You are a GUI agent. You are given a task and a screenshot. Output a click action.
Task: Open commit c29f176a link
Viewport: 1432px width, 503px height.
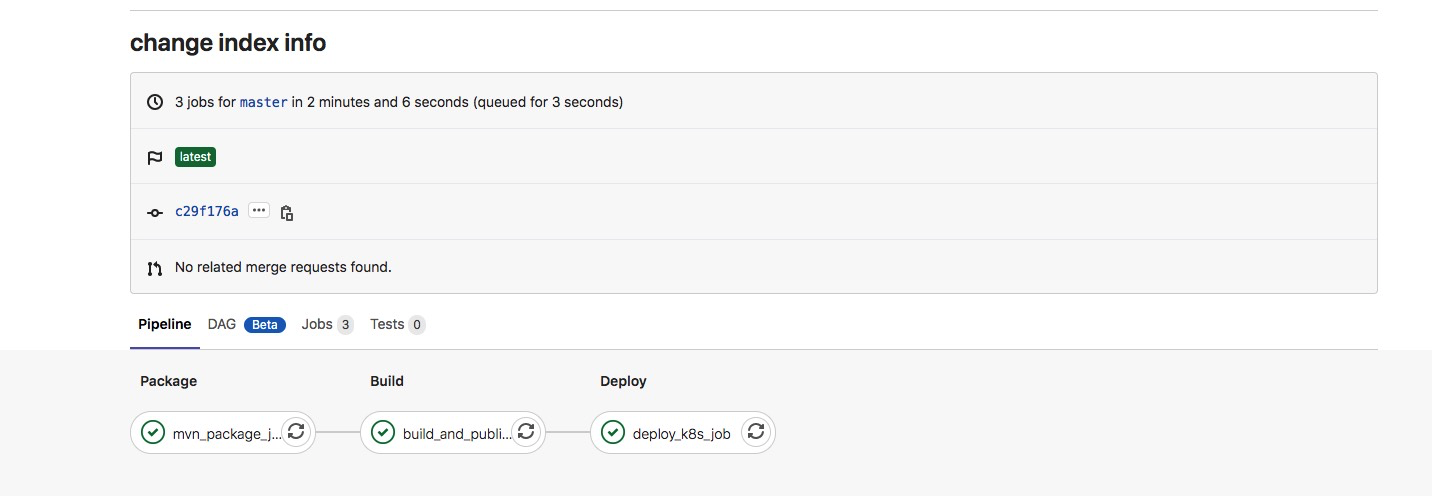click(x=207, y=211)
